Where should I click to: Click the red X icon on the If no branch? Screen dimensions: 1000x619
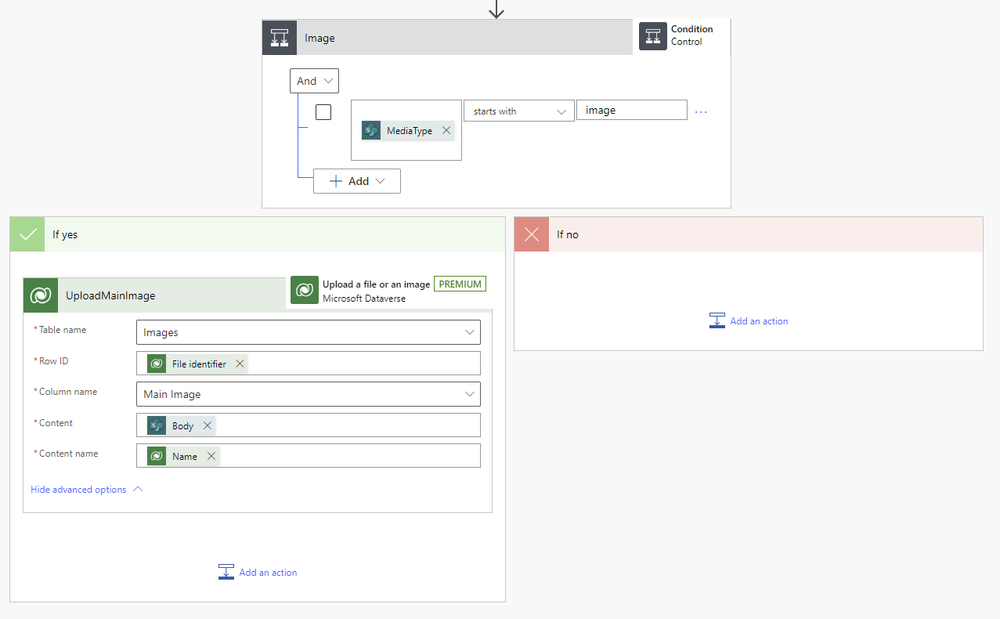coord(531,234)
